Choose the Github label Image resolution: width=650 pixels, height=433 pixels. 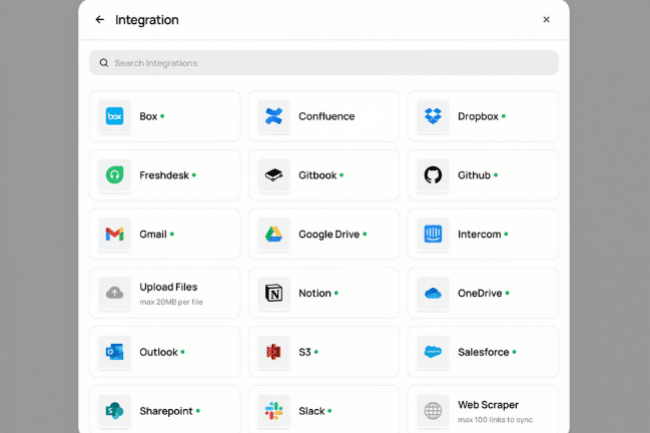coord(474,175)
